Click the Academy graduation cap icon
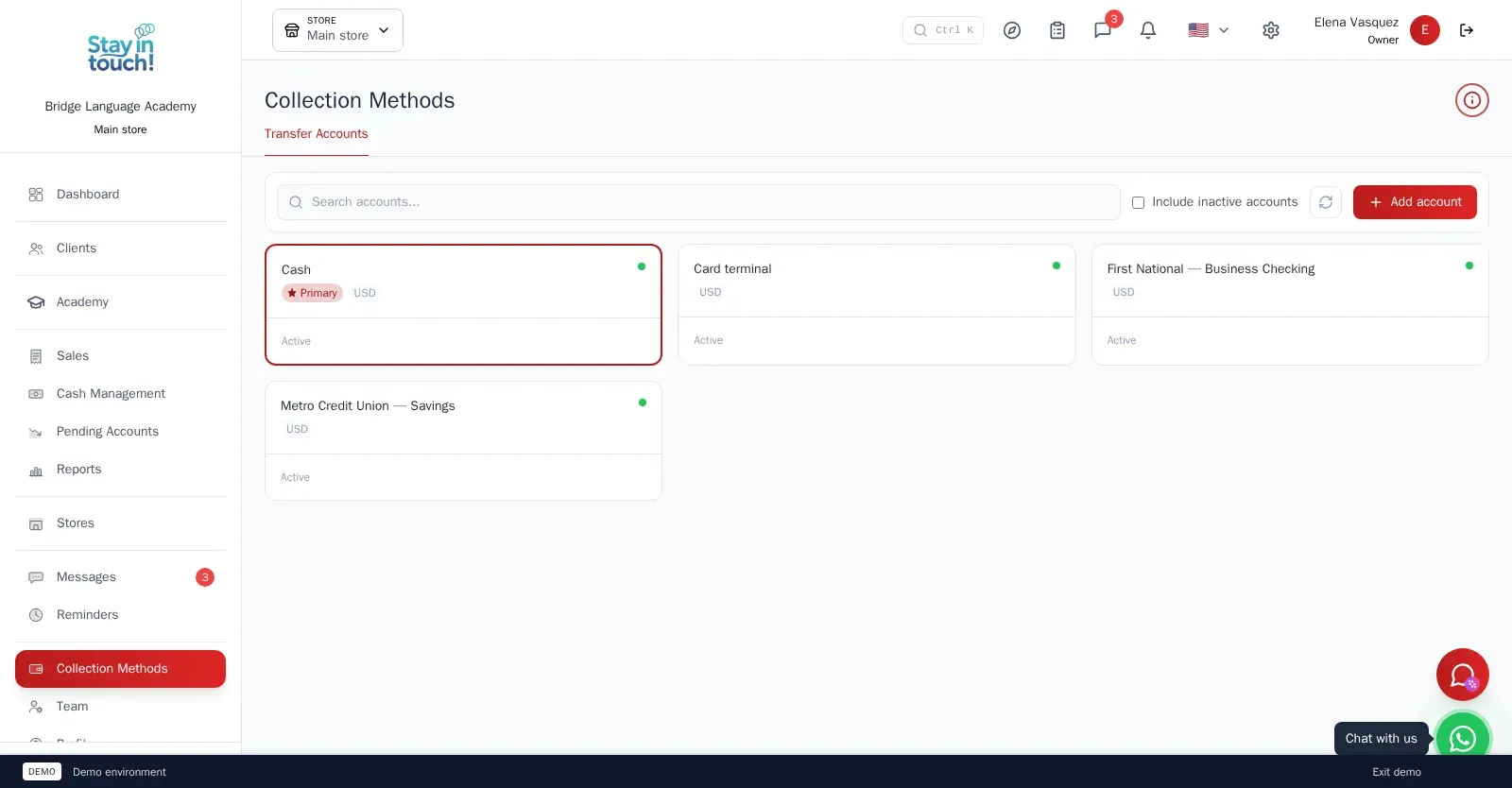 [x=36, y=302]
